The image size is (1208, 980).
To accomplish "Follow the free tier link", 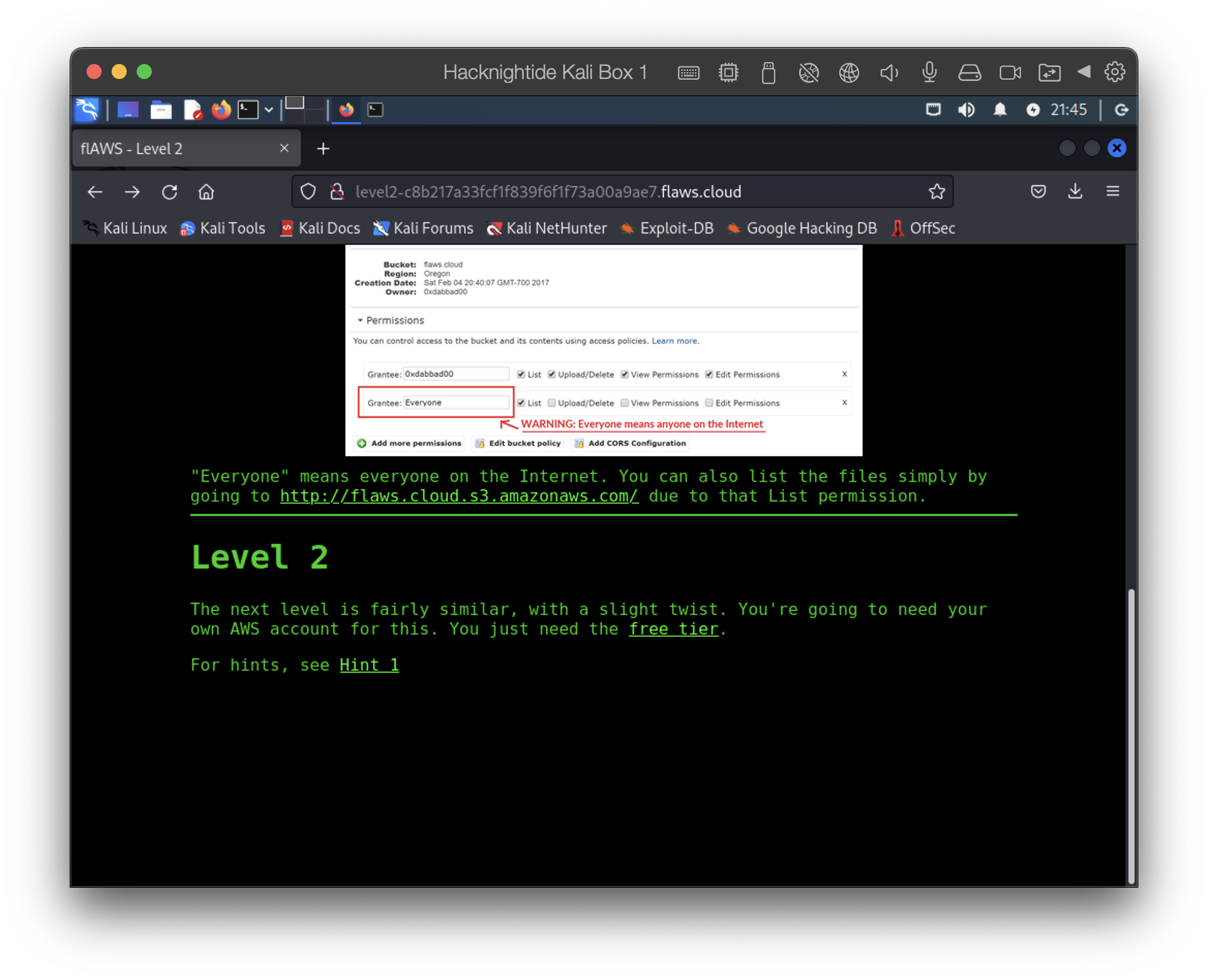I will (x=673, y=629).
